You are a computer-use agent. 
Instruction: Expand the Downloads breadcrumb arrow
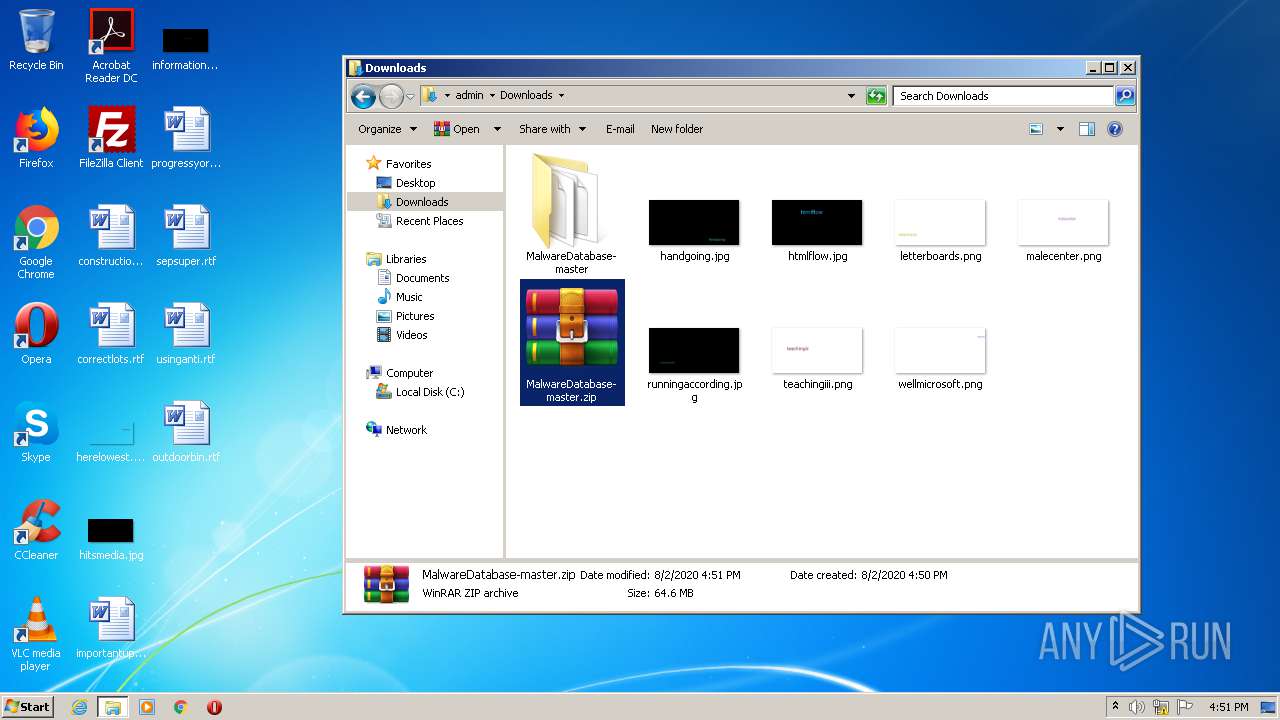[x=561, y=96]
